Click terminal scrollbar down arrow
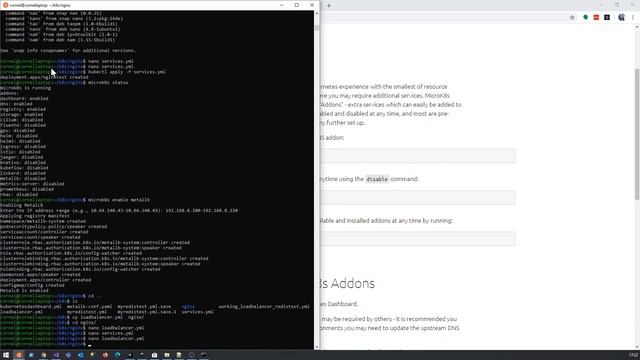640x360 pixels. [317, 347]
